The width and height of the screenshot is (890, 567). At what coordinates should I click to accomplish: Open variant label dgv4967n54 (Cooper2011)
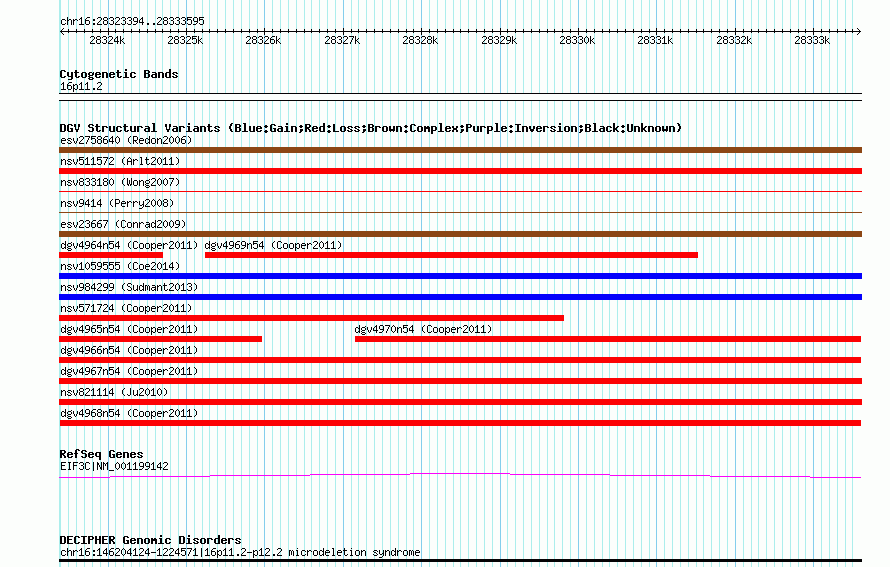(129, 371)
